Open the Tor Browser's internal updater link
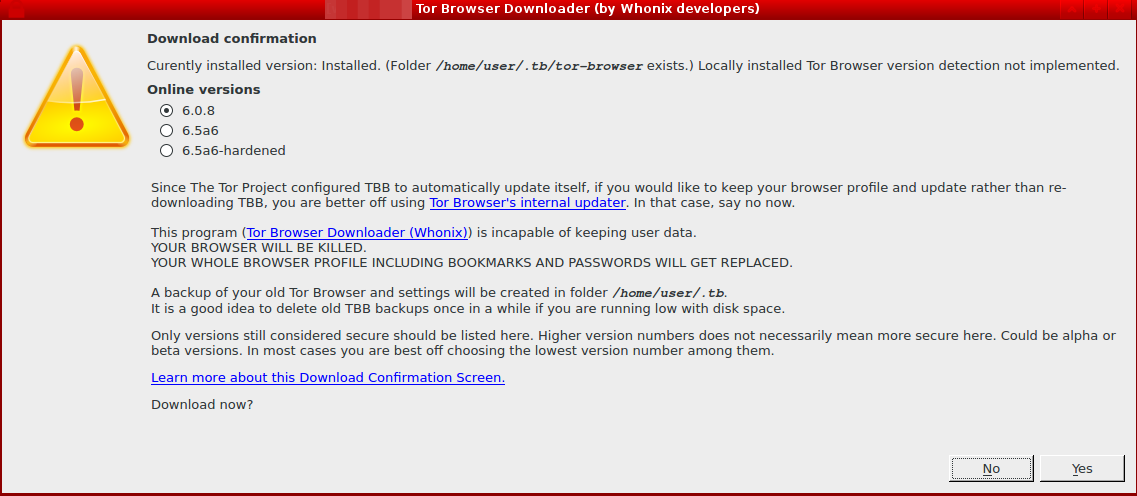The height and width of the screenshot is (496, 1137). point(527,203)
